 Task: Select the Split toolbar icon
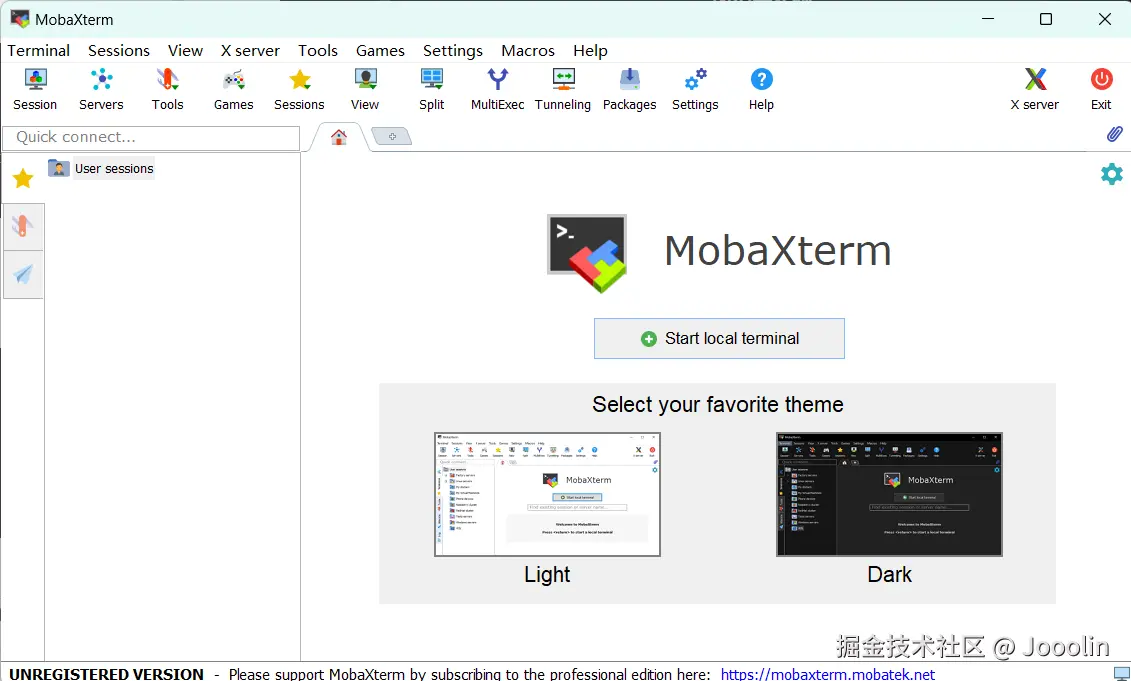[431, 79]
